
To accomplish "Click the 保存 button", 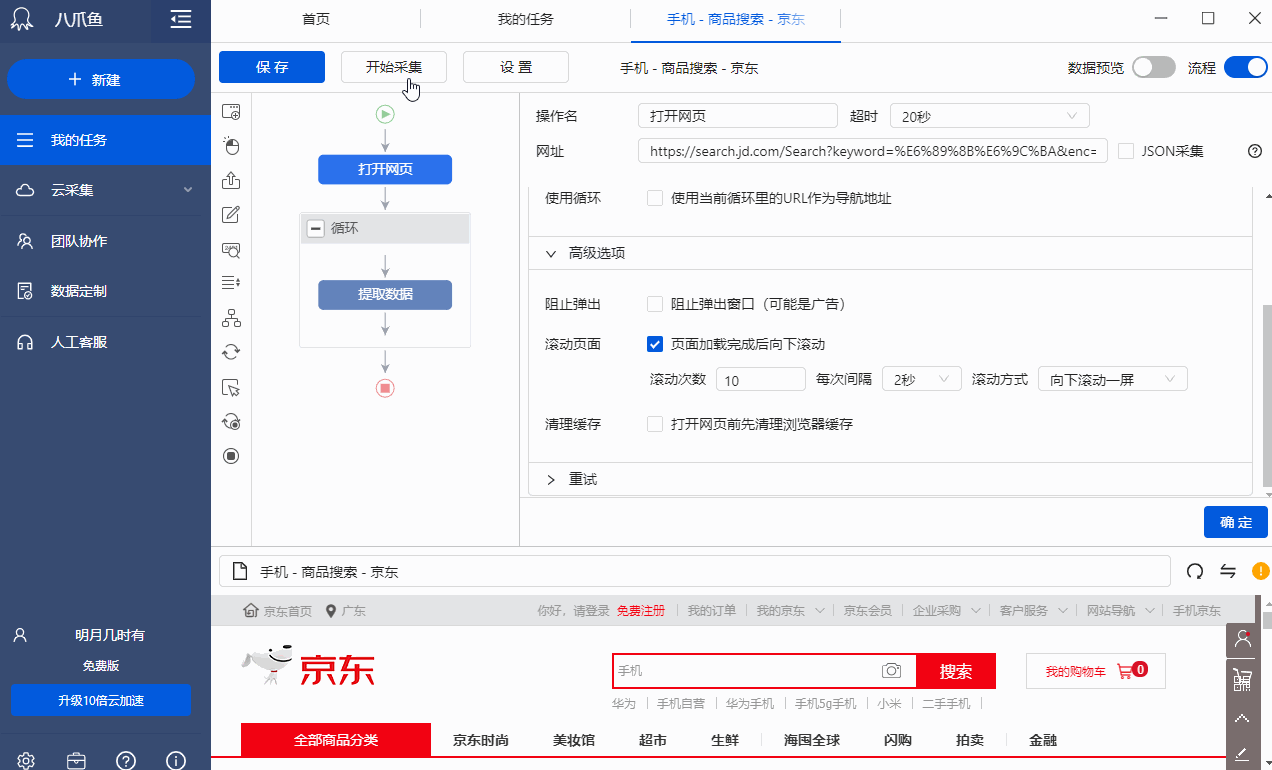I will point(272,67).
